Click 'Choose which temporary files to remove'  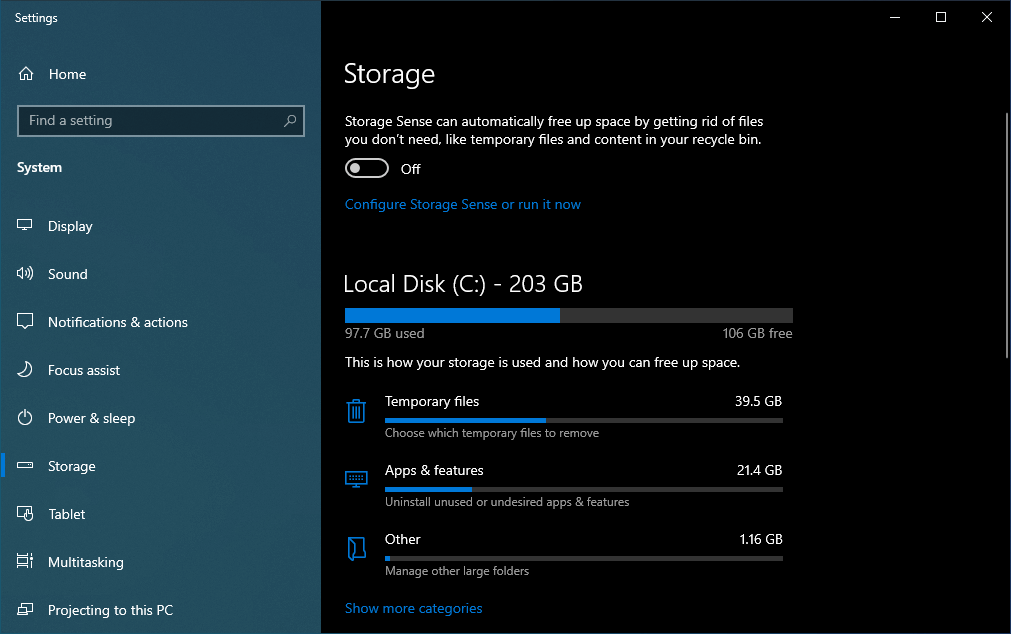[492, 433]
